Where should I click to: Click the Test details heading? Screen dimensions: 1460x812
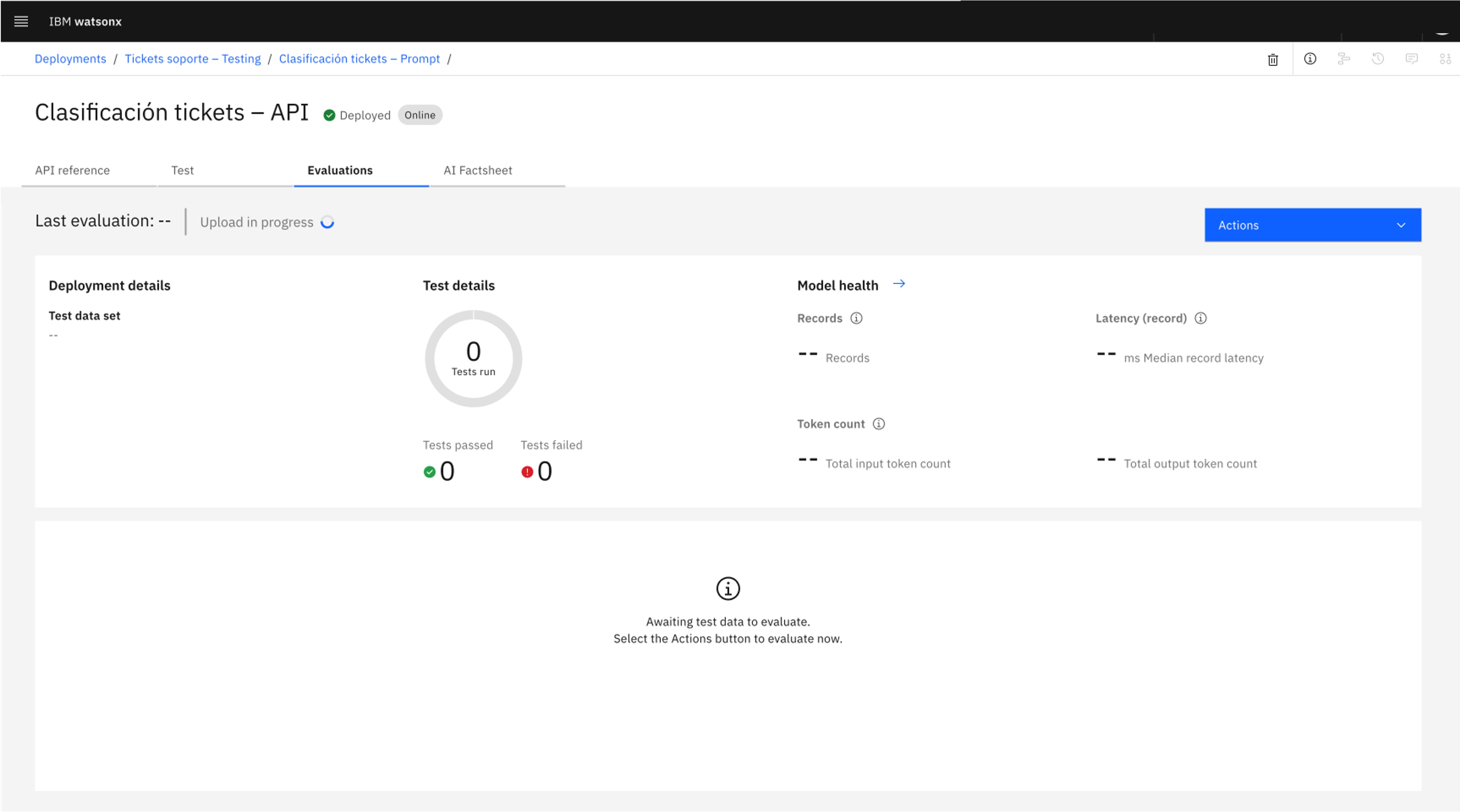(459, 286)
